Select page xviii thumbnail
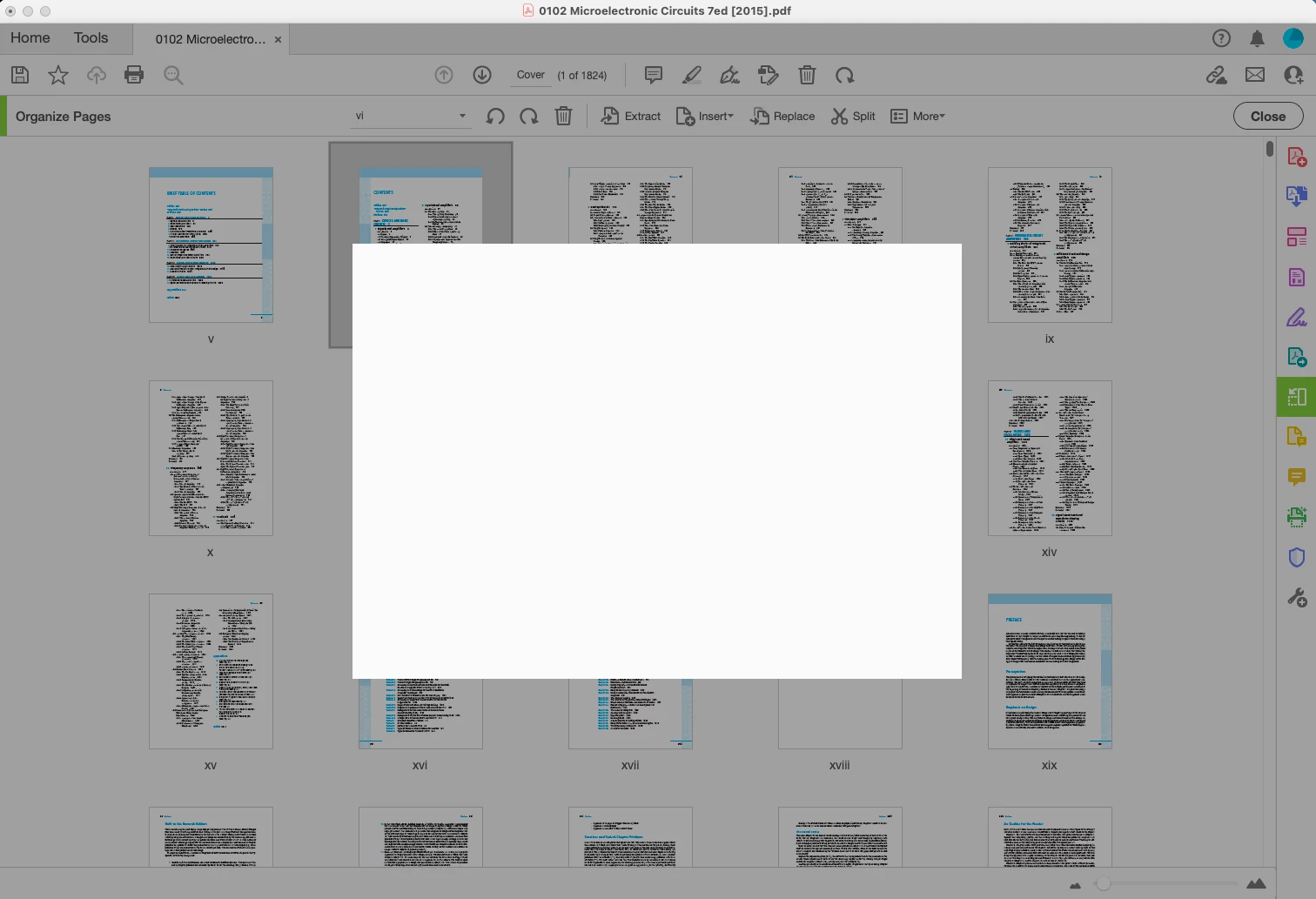This screenshot has height=899, width=1316. [x=840, y=714]
